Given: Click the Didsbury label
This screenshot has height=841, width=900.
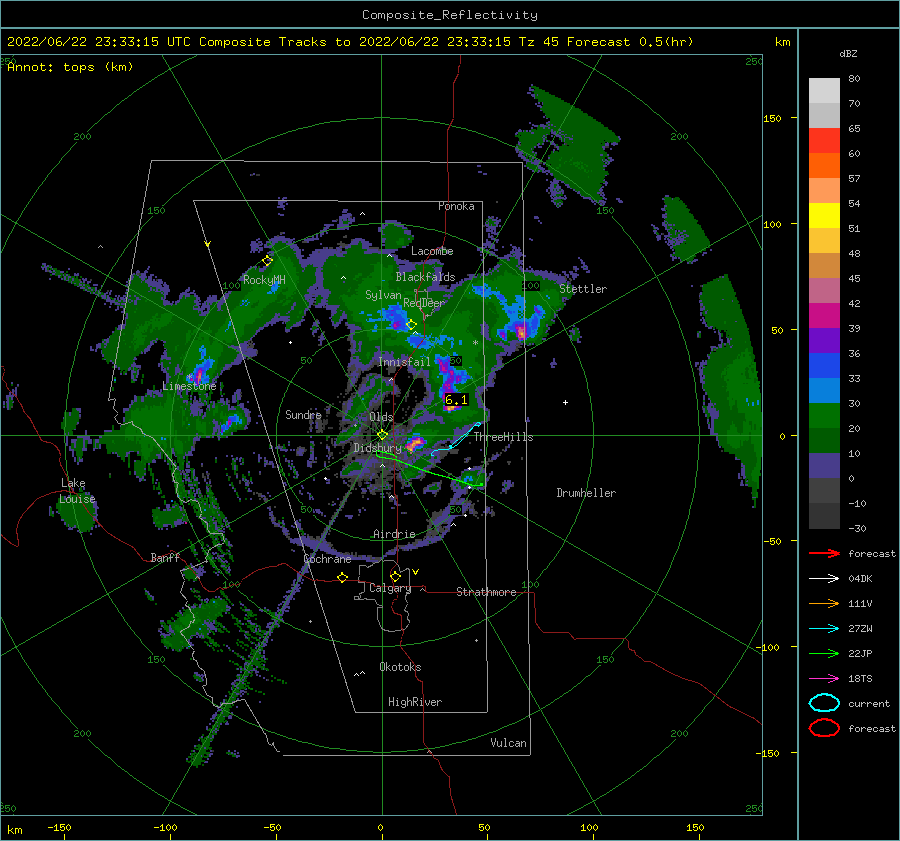Looking at the screenshot, I should 377,448.
